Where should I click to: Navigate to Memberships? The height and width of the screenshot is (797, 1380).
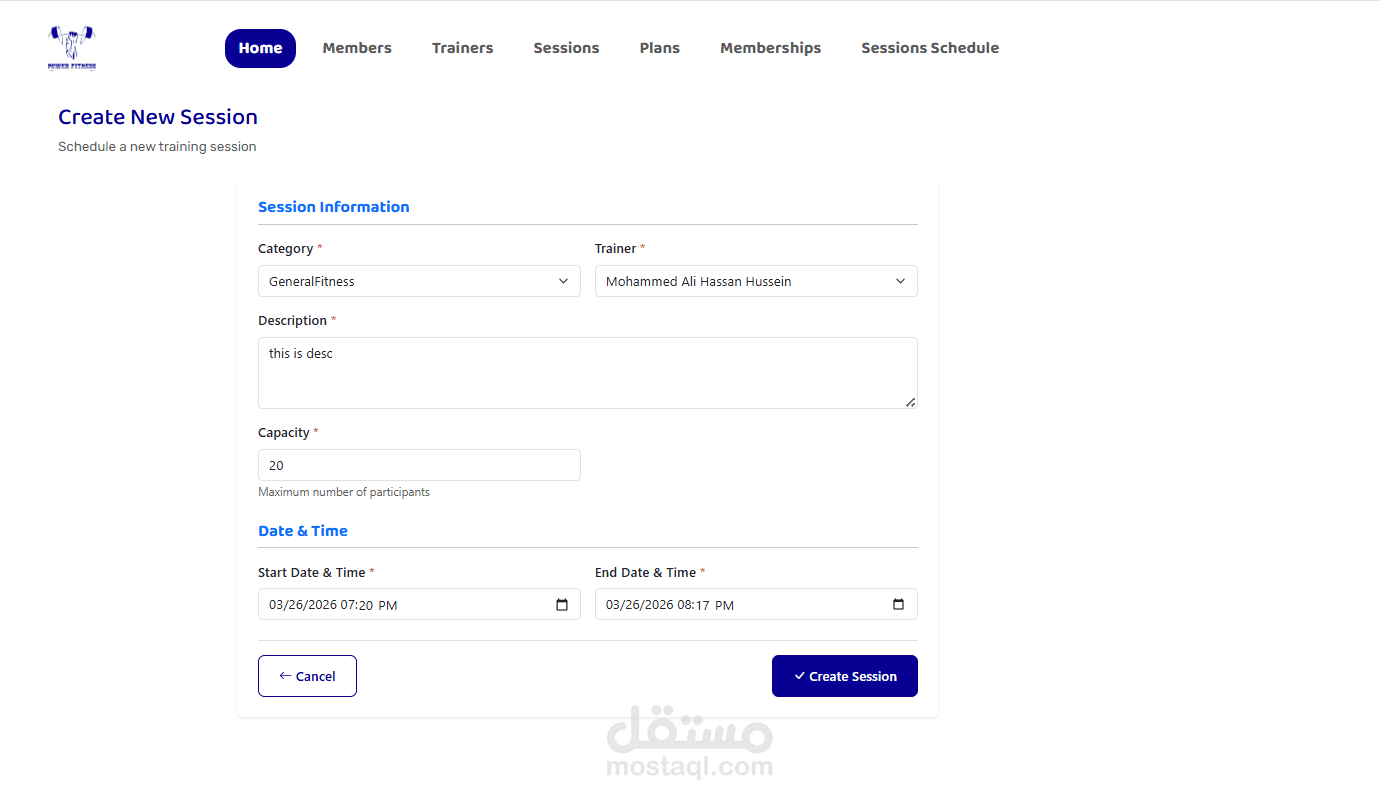(x=770, y=48)
